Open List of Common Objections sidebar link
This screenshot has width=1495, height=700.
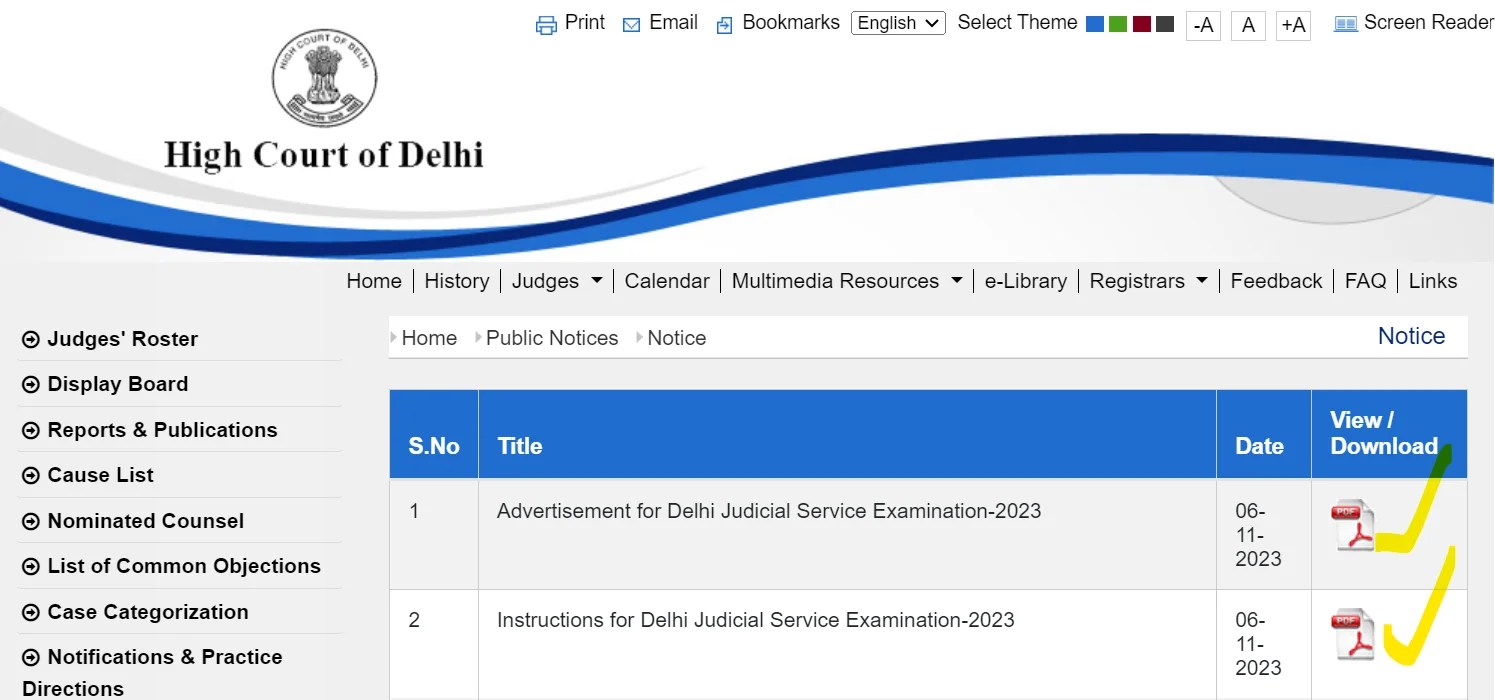pos(184,566)
